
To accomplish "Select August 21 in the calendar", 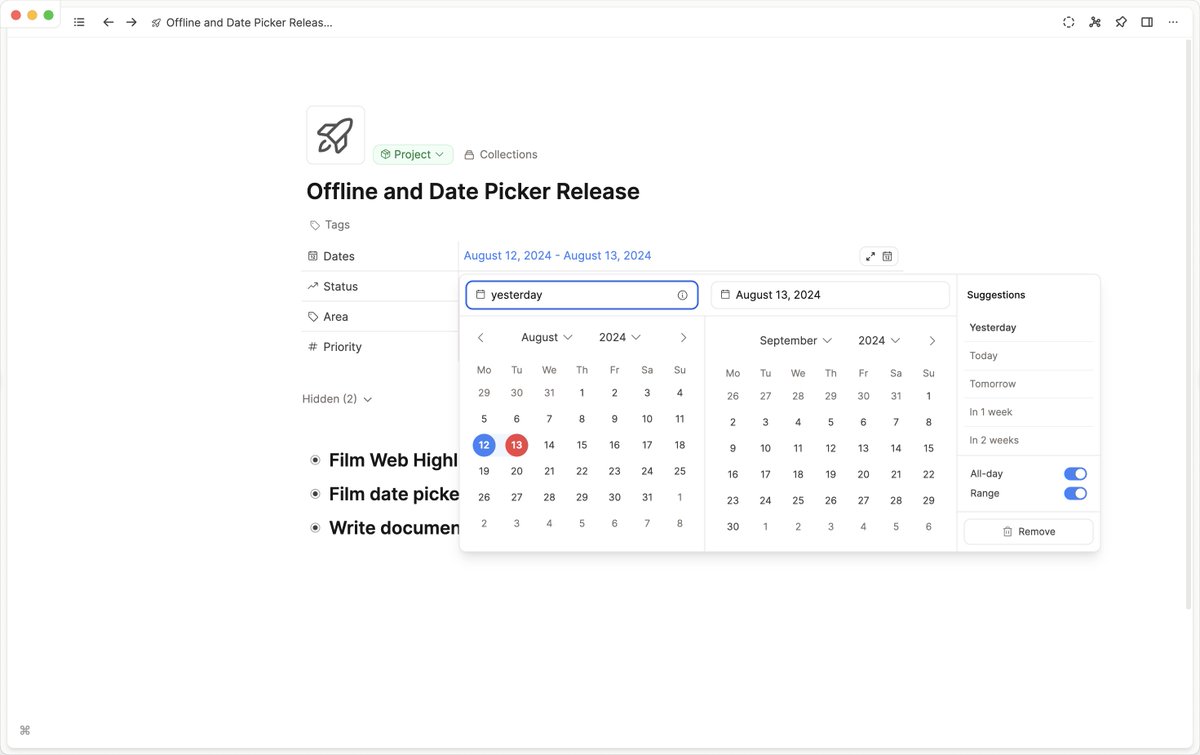I will tap(549, 471).
